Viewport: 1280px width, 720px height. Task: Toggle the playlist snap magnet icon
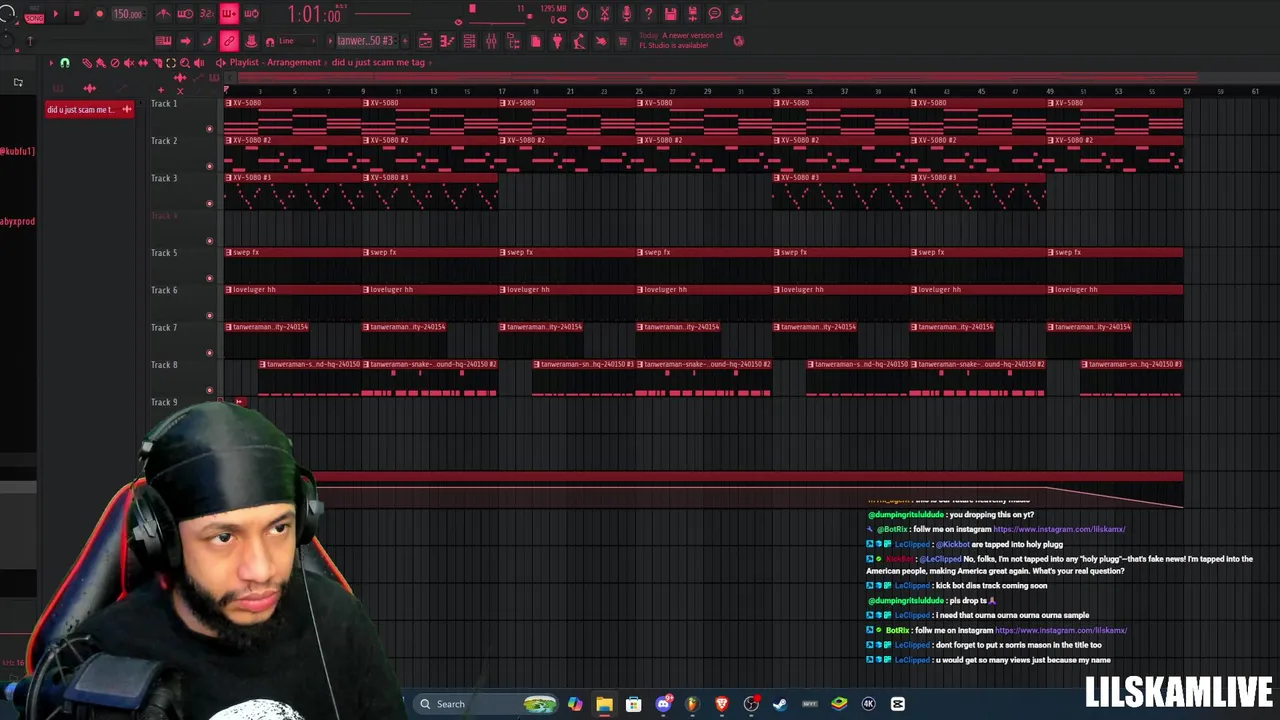click(65, 62)
